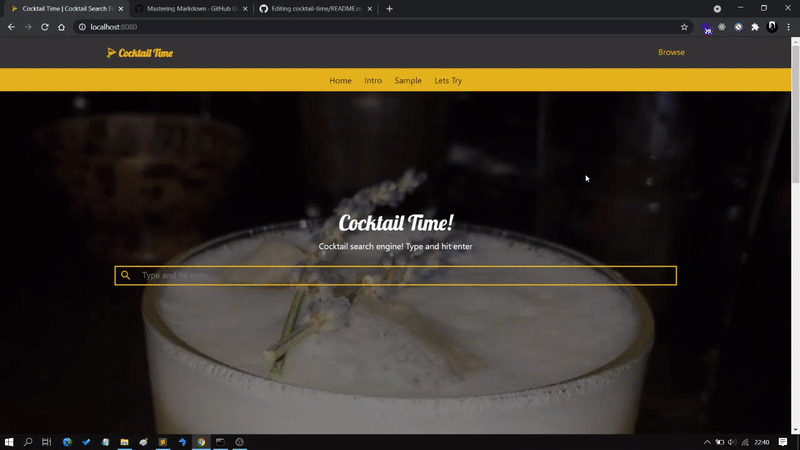Click the page vertical scrollbar thumb

pos(795,112)
